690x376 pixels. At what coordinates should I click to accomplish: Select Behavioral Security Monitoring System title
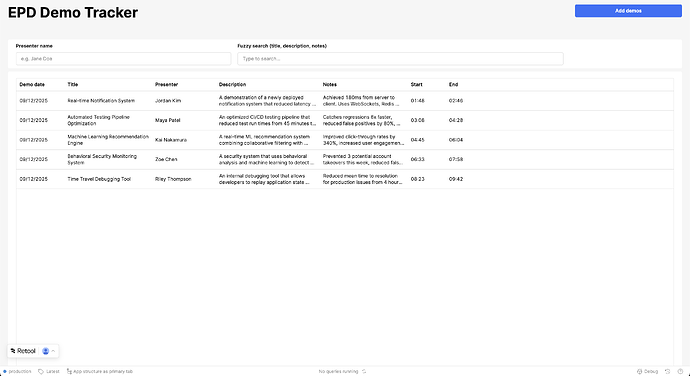pos(102,159)
